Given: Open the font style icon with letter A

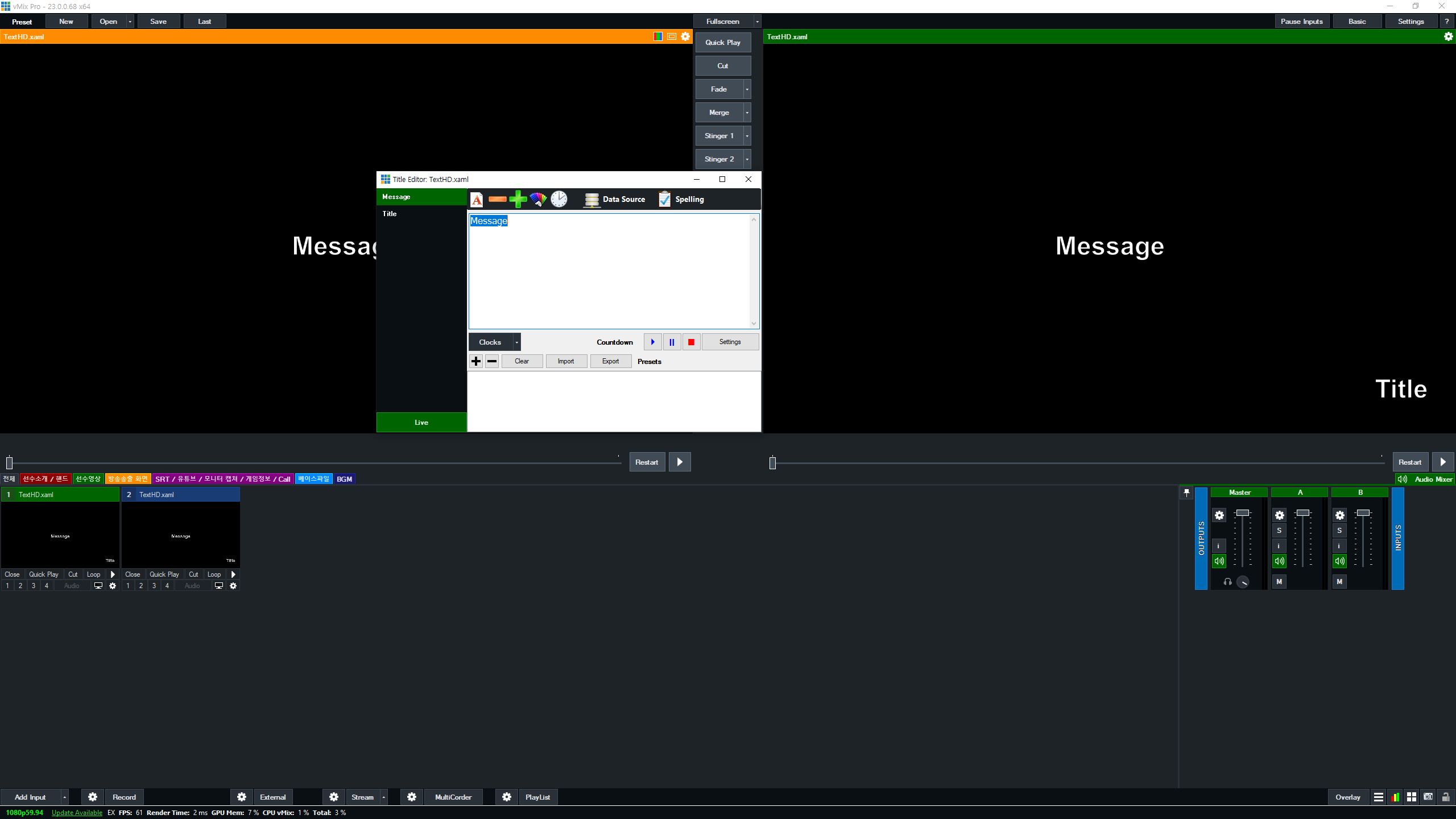Looking at the screenshot, I should [x=477, y=200].
